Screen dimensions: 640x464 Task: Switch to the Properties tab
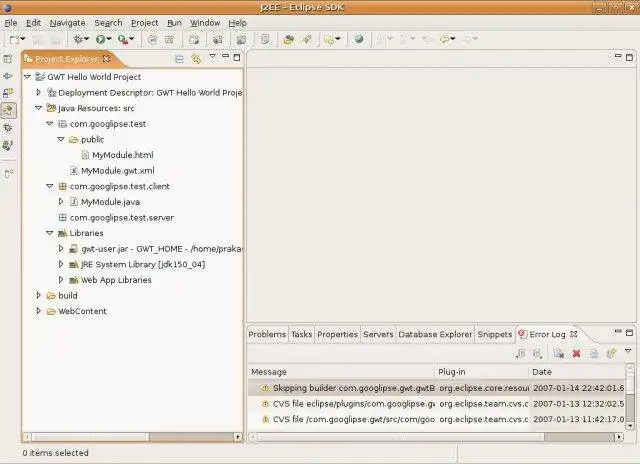pyautogui.click(x=337, y=334)
